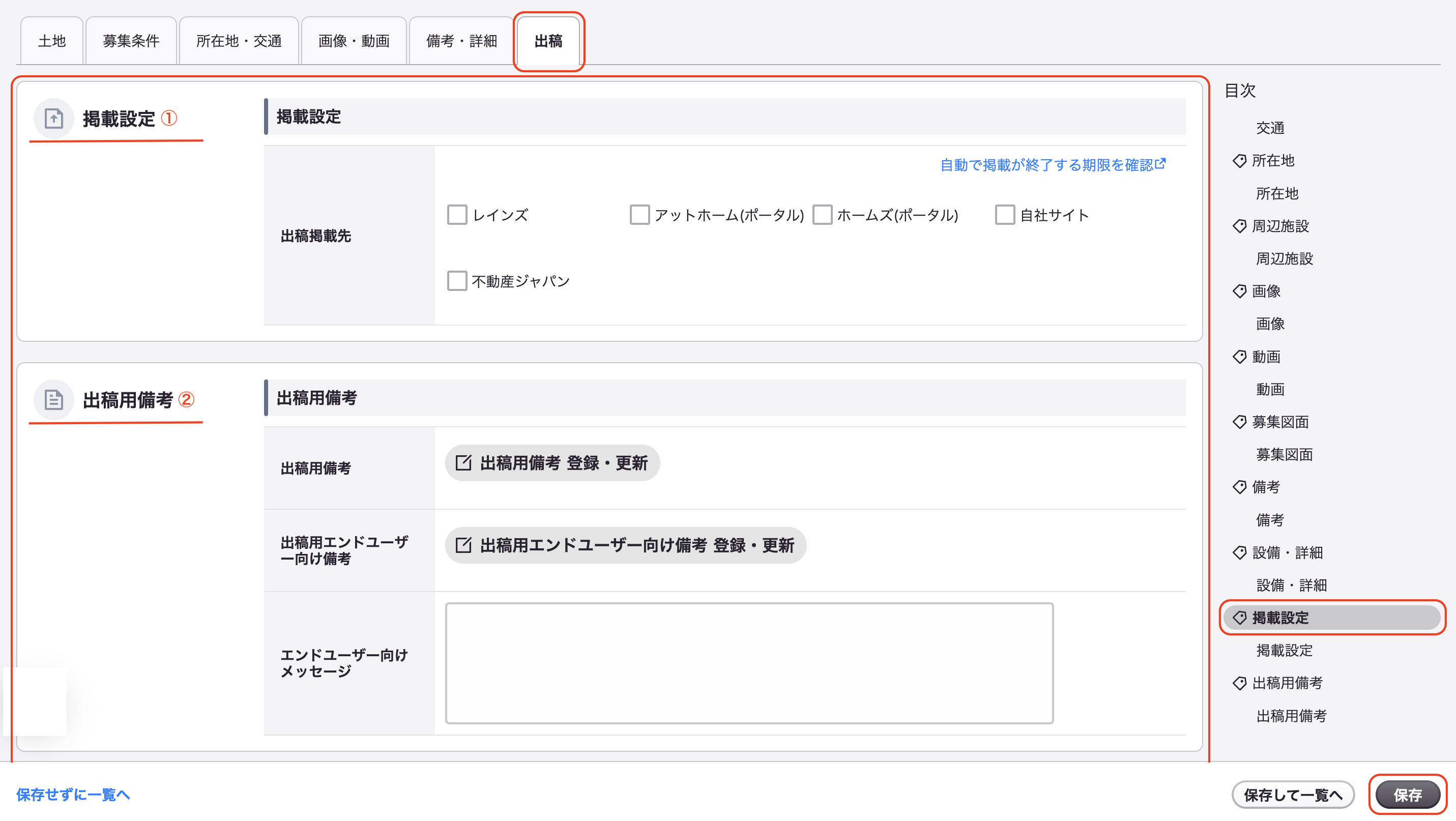Select the 画像・動画 tab
Screen dimensions: 1456x821
tap(354, 41)
